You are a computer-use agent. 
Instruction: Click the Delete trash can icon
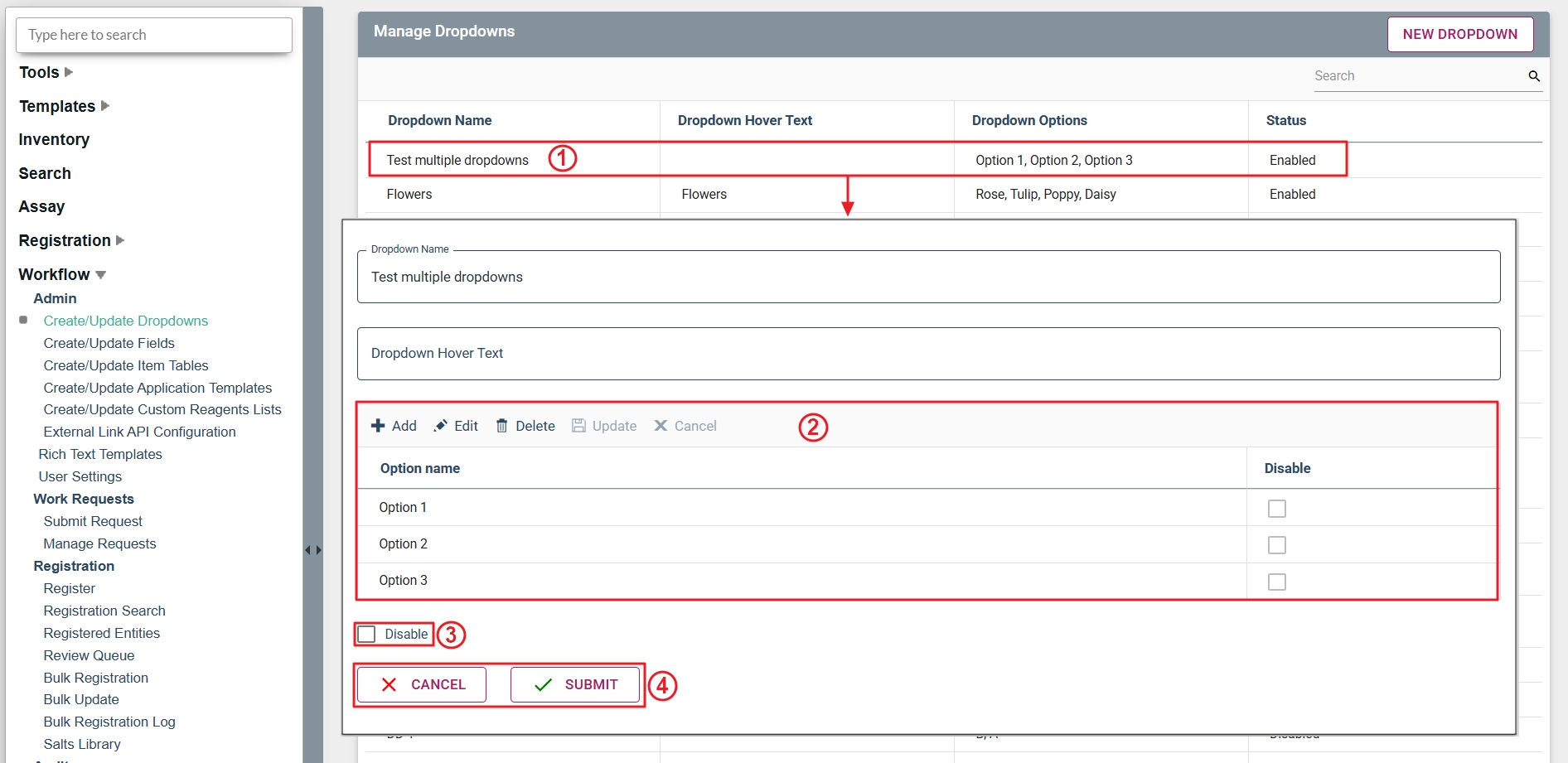(502, 426)
